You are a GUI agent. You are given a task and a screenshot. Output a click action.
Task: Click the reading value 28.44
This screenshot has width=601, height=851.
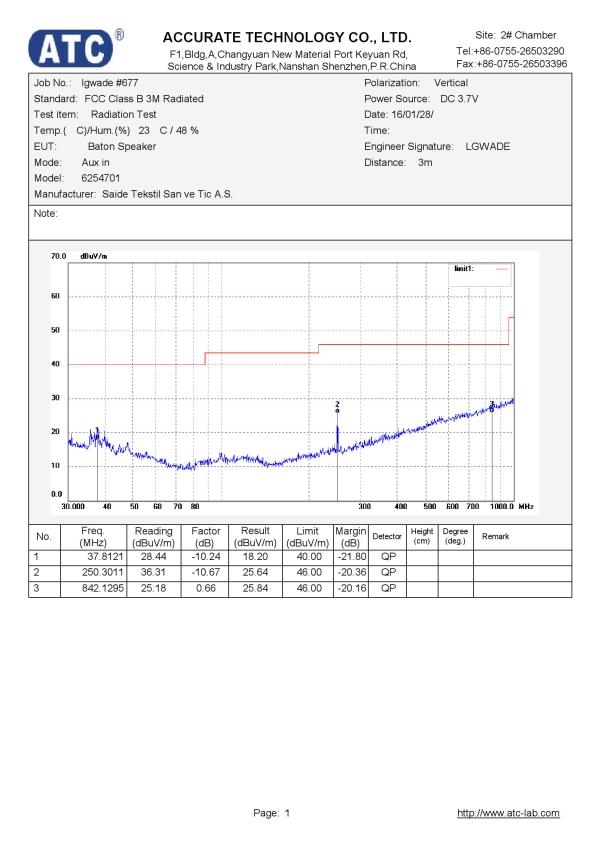154,557
